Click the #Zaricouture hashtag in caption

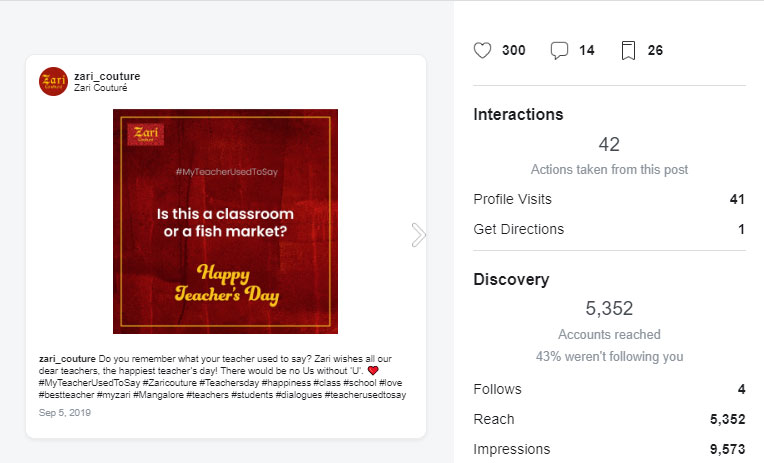click(170, 383)
